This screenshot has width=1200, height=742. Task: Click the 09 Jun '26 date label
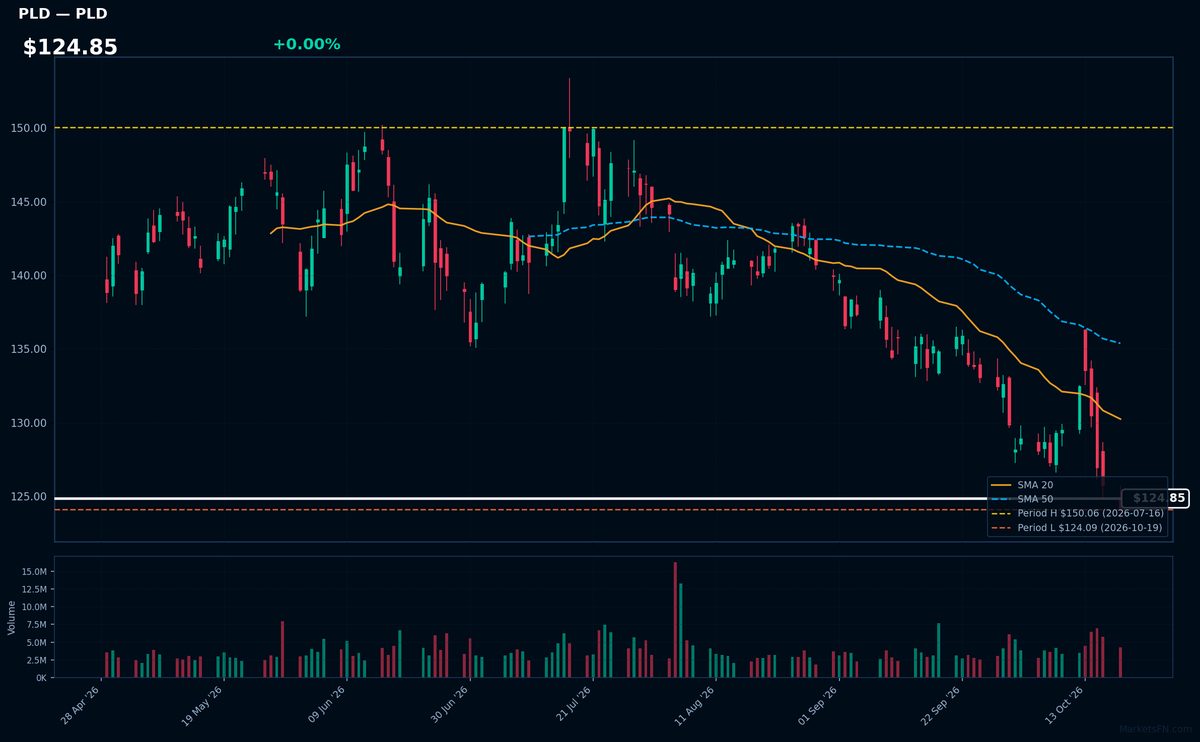click(326, 705)
